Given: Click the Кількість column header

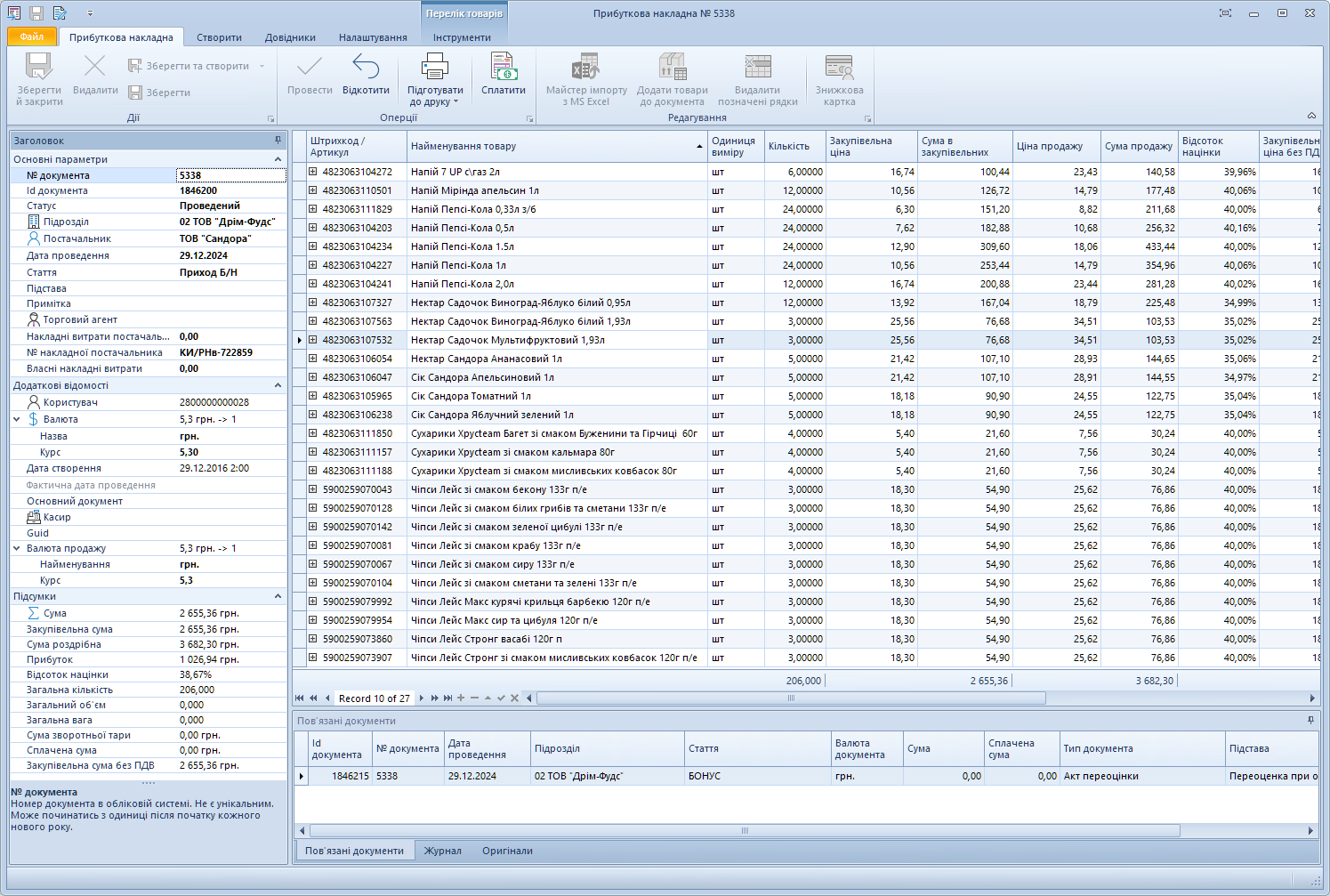Looking at the screenshot, I should click(795, 146).
